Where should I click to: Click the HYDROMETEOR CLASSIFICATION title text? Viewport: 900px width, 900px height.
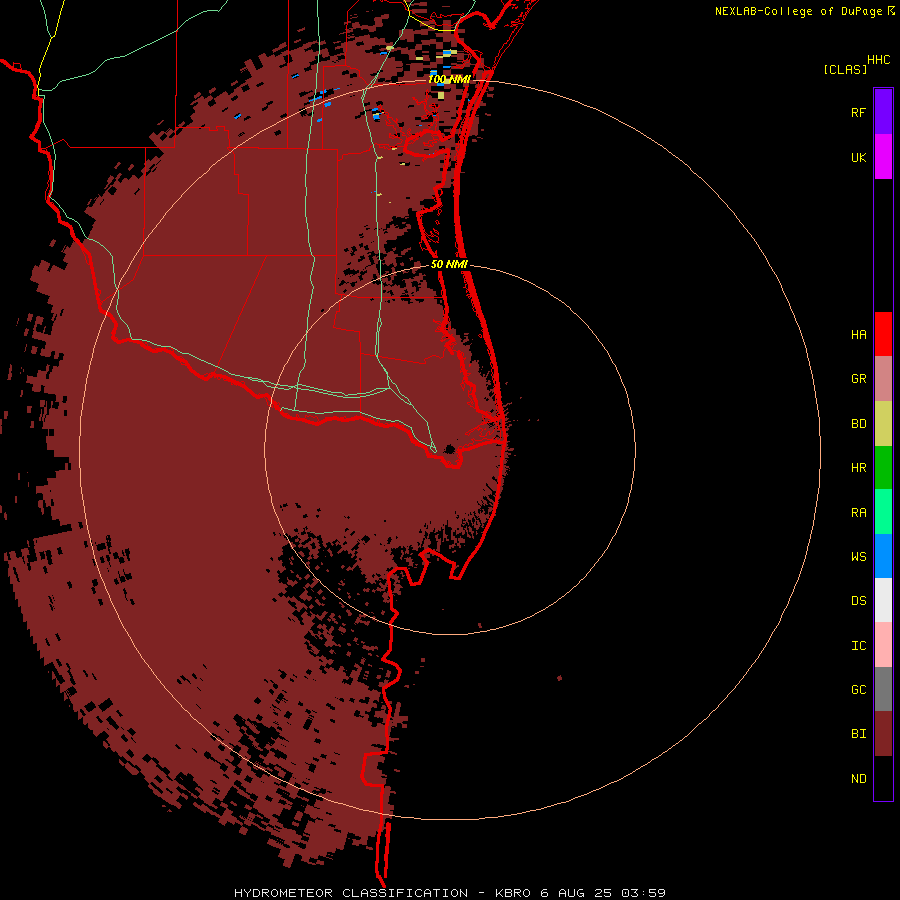[351, 893]
